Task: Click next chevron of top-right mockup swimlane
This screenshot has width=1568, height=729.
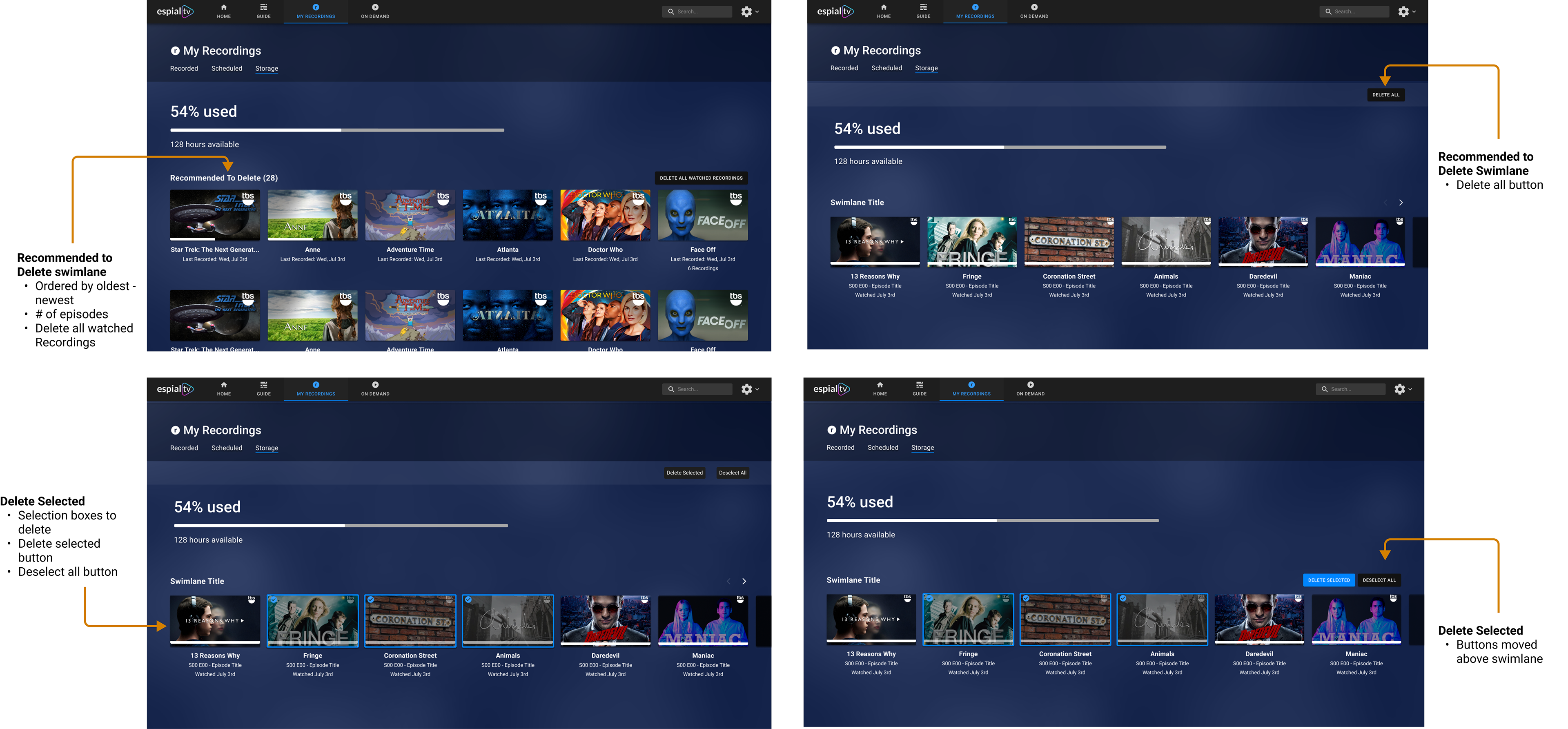Action: [1401, 203]
